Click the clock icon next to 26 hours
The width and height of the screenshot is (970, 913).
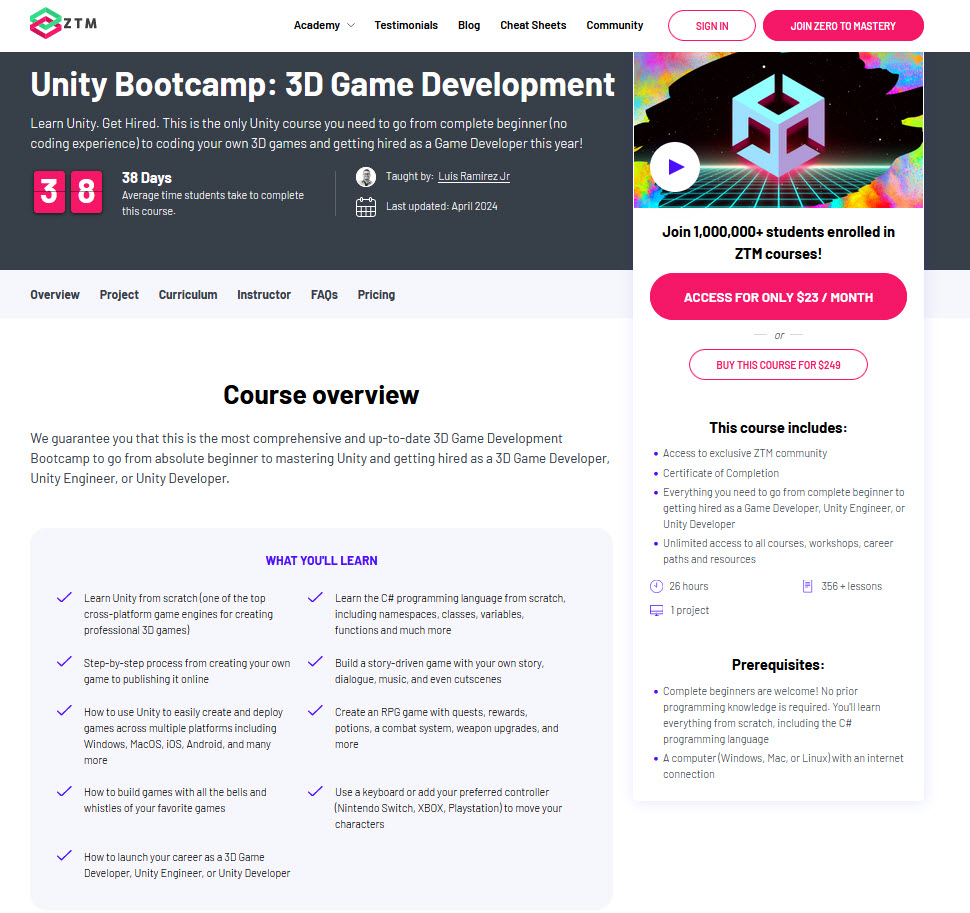[x=656, y=586]
